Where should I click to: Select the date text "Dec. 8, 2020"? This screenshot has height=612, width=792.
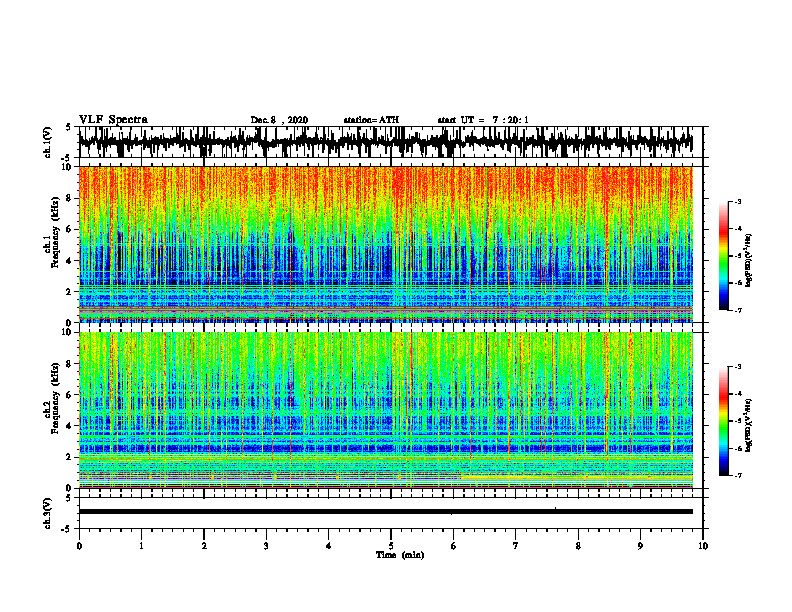[279, 120]
